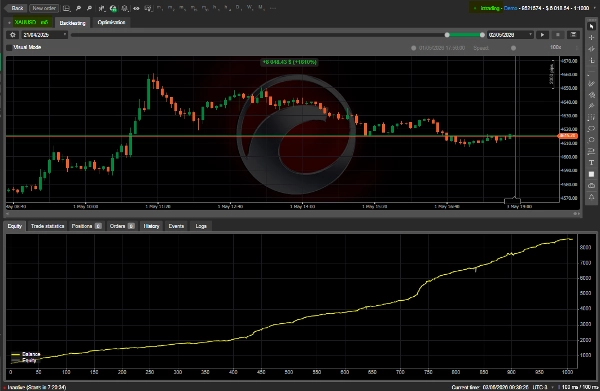Click the 100x speed value

556,47
